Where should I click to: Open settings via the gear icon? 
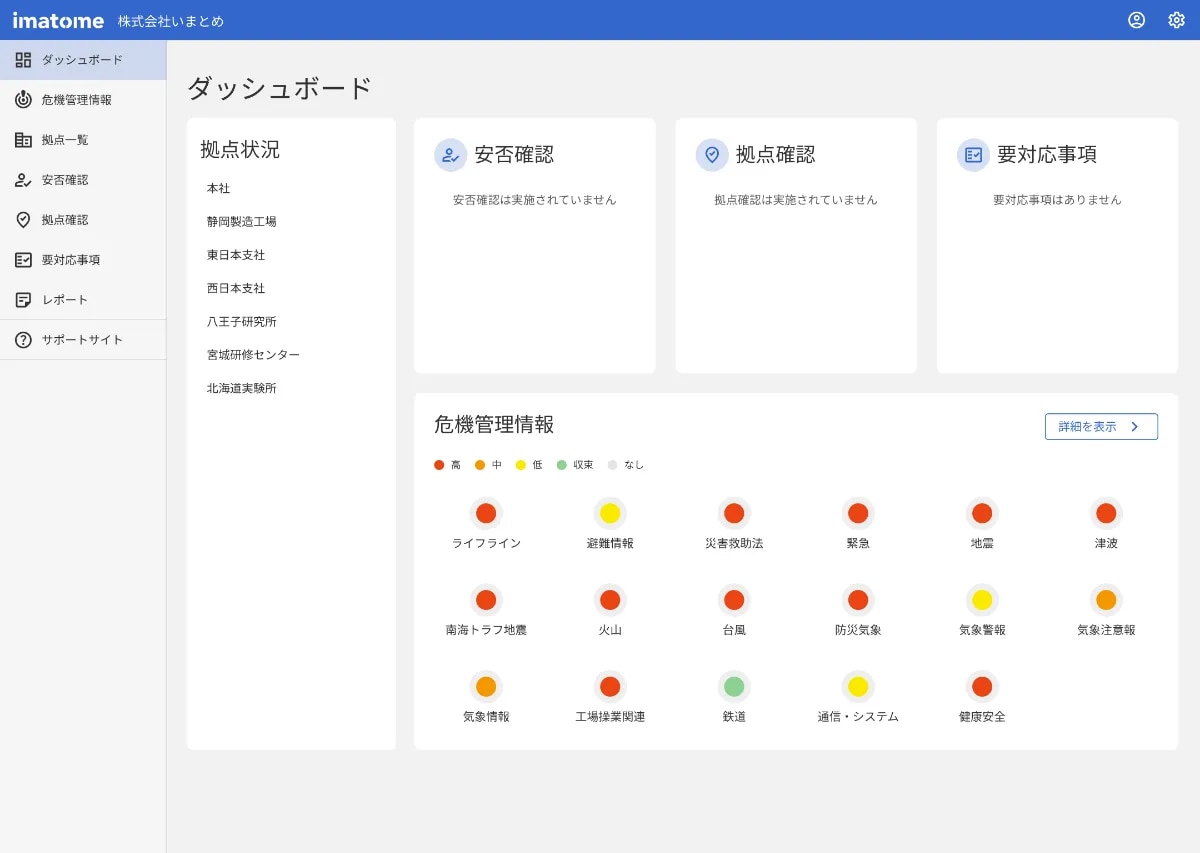click(x=1176, y=20)
